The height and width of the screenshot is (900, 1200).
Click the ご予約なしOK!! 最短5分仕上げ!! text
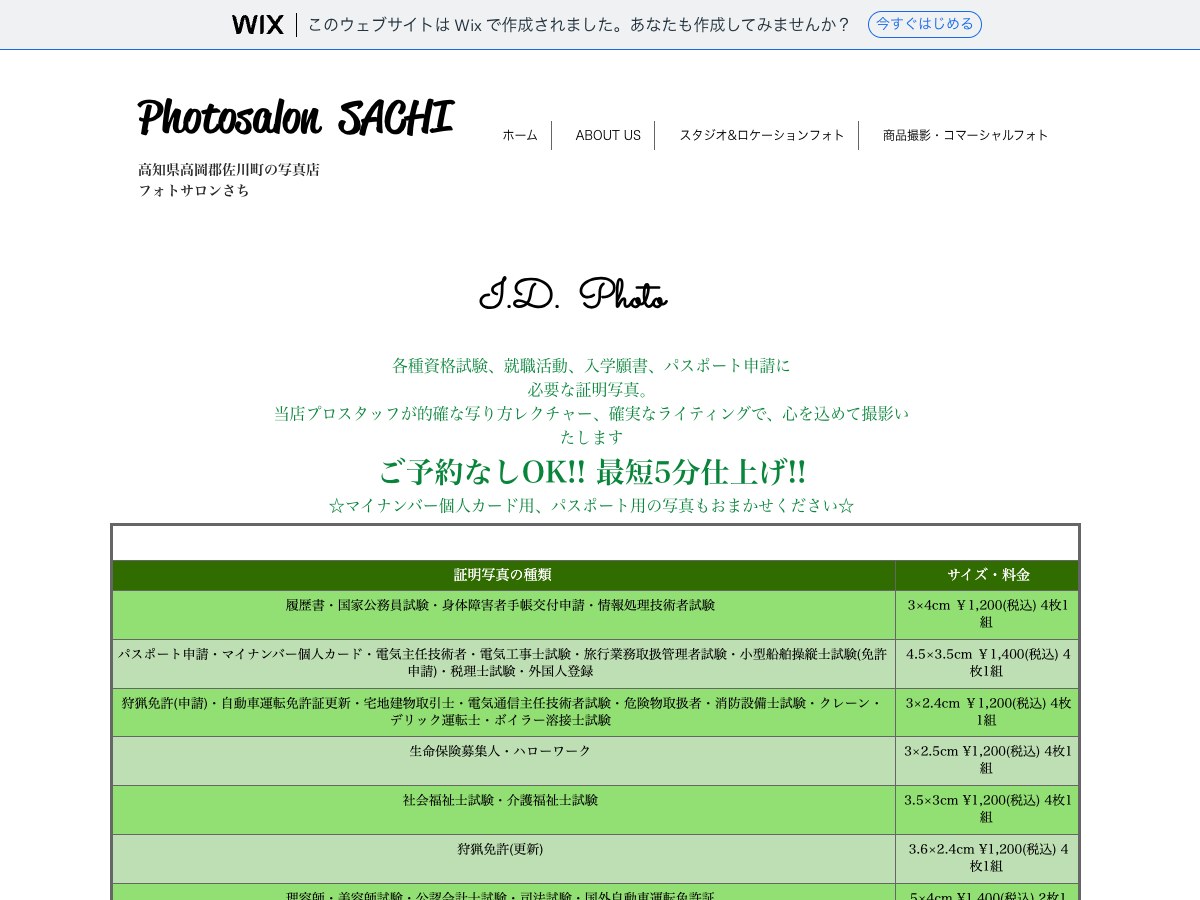(x=592, y=472)
